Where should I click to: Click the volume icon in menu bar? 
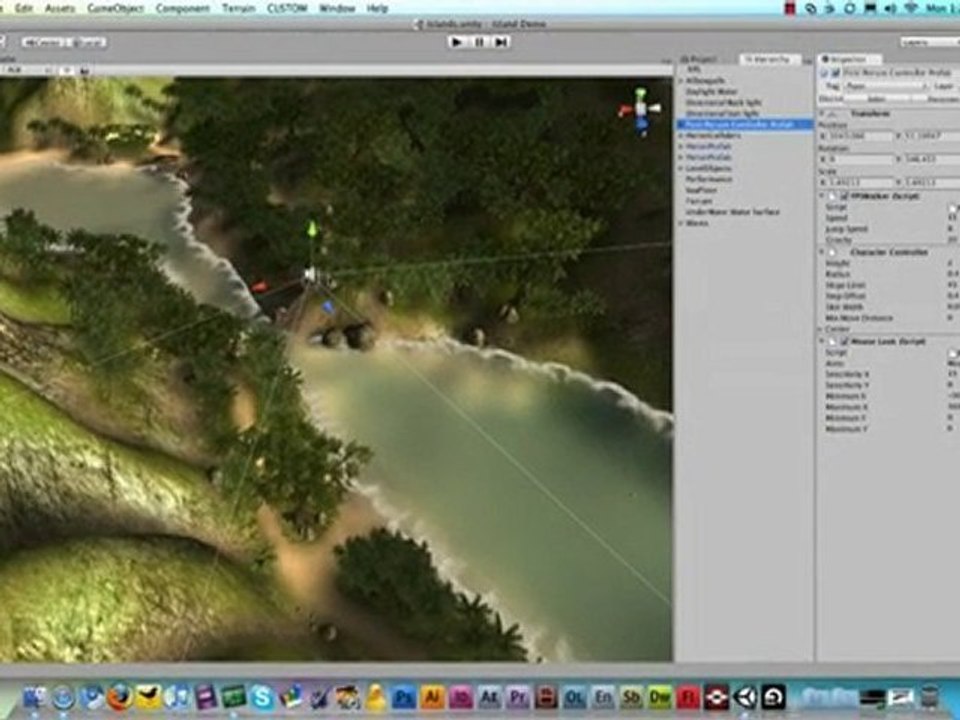click(x=890, y=8)
